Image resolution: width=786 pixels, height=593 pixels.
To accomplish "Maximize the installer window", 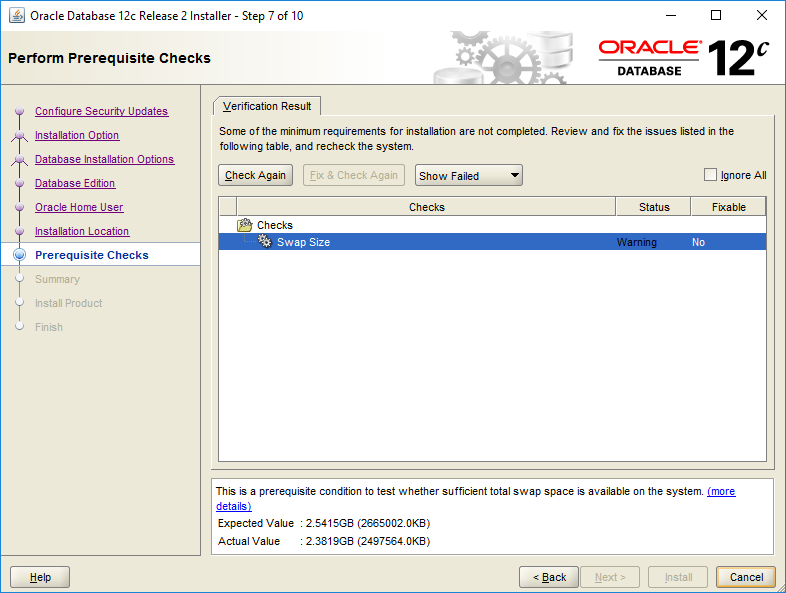I will pos(716,16).
